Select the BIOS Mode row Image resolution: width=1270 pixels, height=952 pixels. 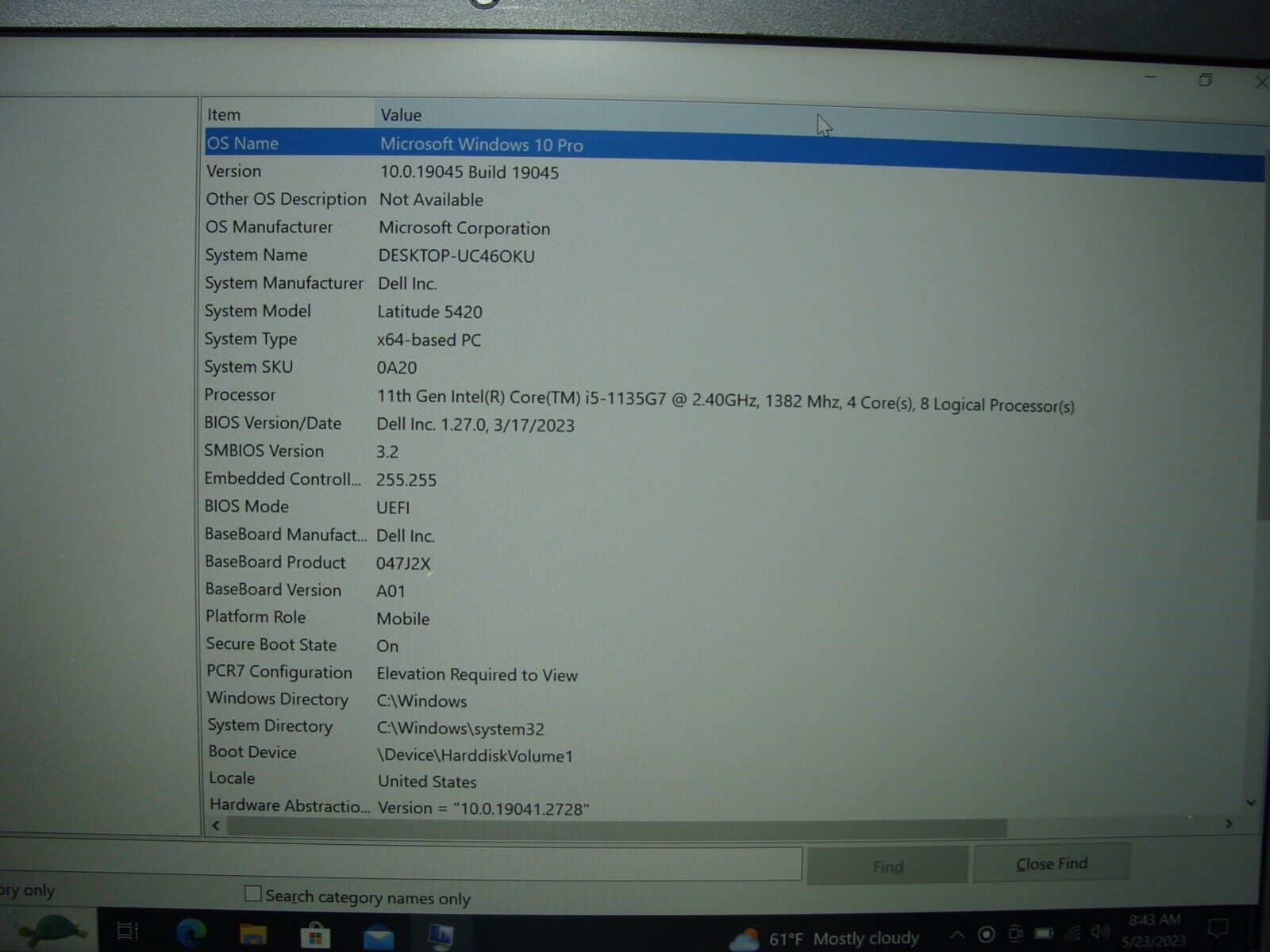coord(734,507)
